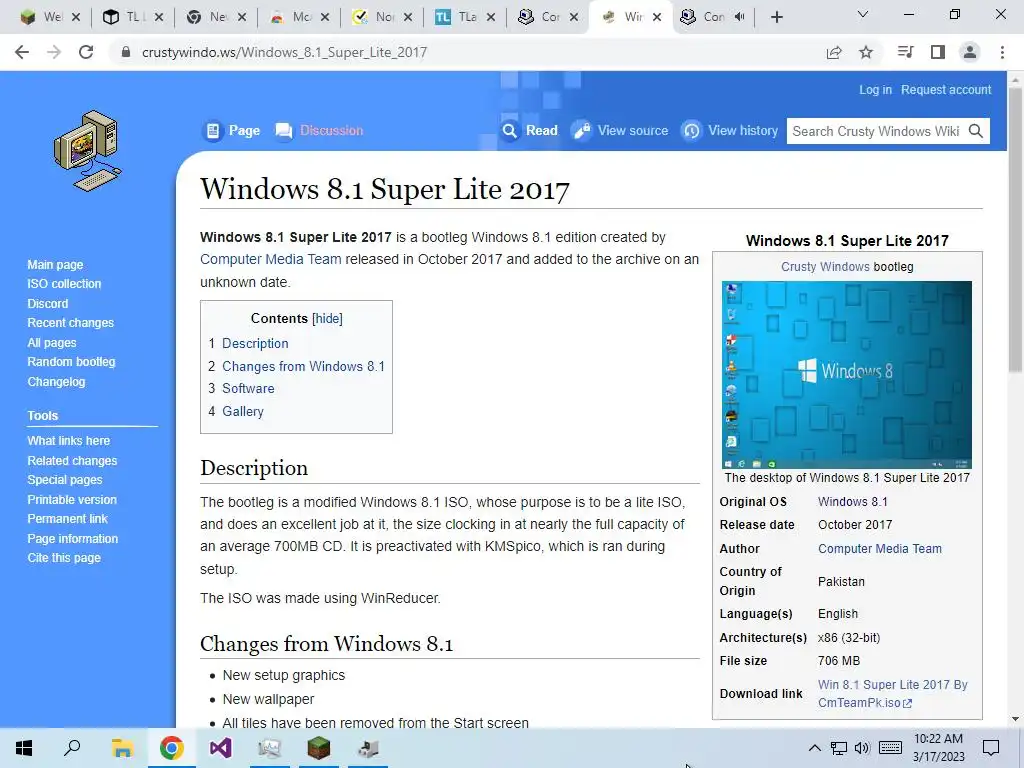The height and width of the screenshot is (768, 1024).
Task: Hide the Contents table with [hide]
Action: [x=327, y=319]
